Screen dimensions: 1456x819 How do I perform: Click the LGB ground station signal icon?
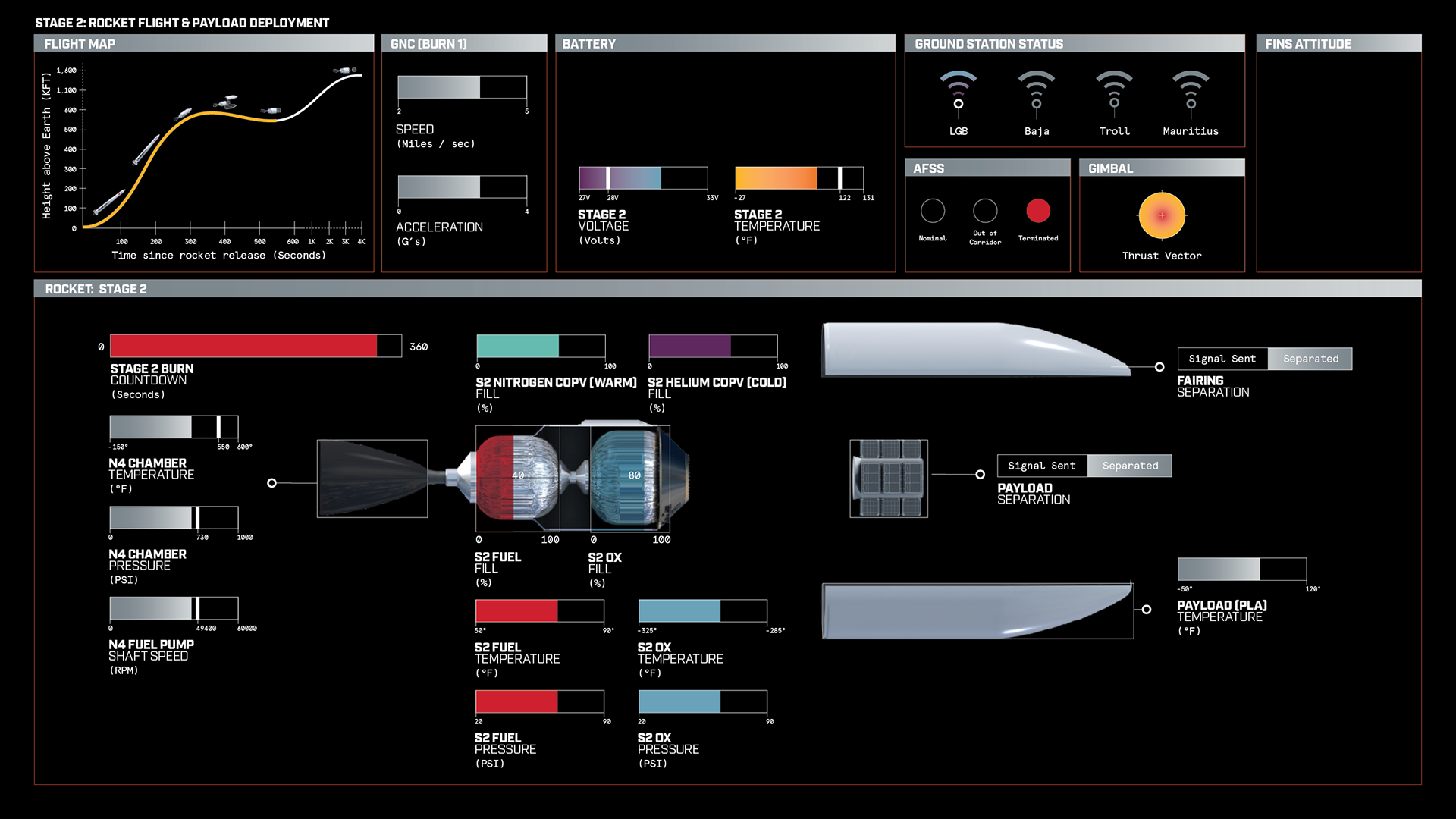[959, 94]
